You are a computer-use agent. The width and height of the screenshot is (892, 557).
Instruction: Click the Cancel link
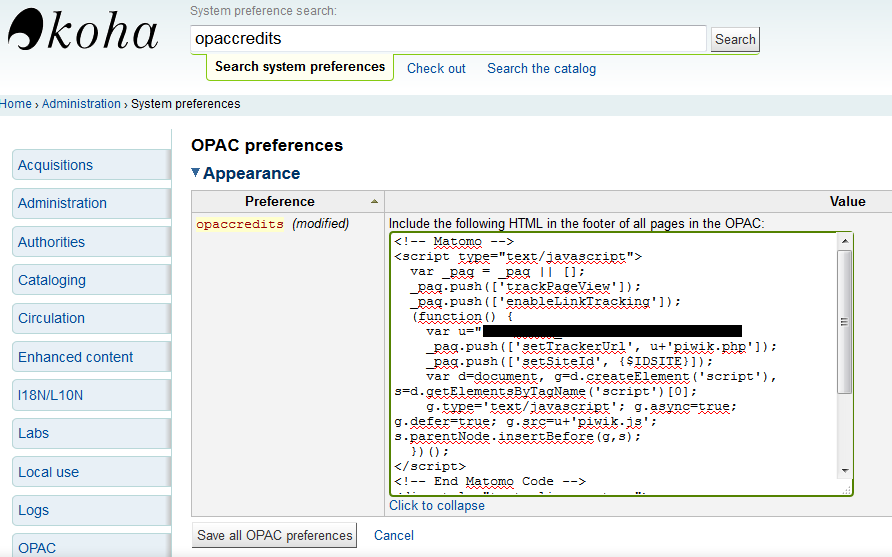394,535
